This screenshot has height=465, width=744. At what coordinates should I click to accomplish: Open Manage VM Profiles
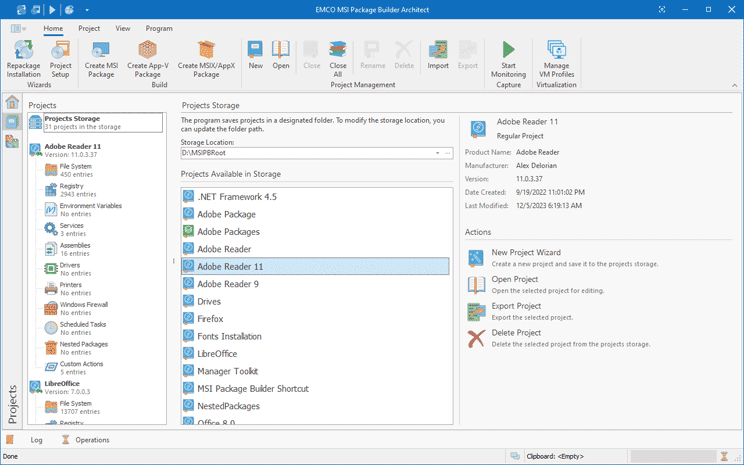[556, 59]
